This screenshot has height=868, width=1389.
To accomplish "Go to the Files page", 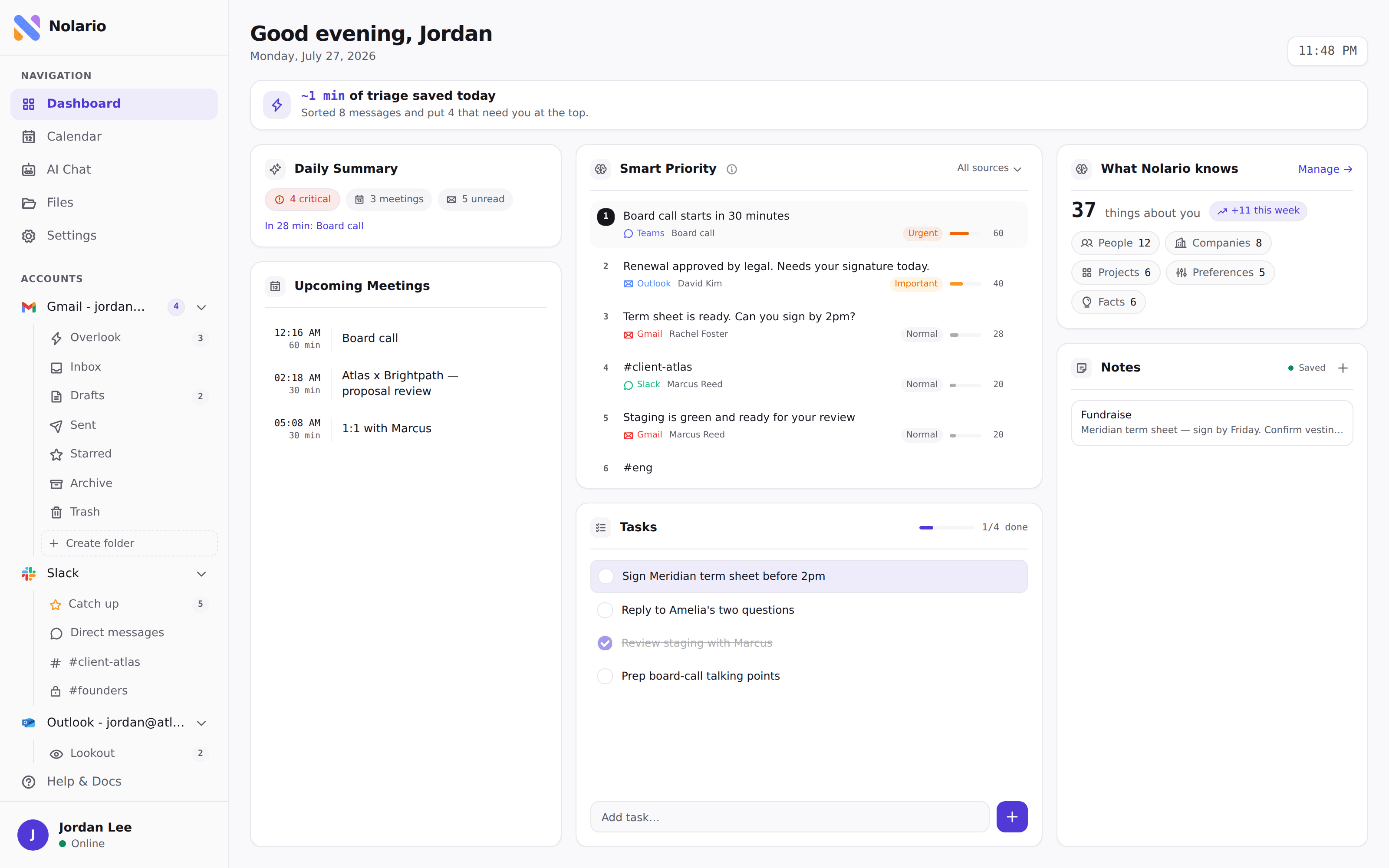I will pyautogui.click(x=114, y=203).
